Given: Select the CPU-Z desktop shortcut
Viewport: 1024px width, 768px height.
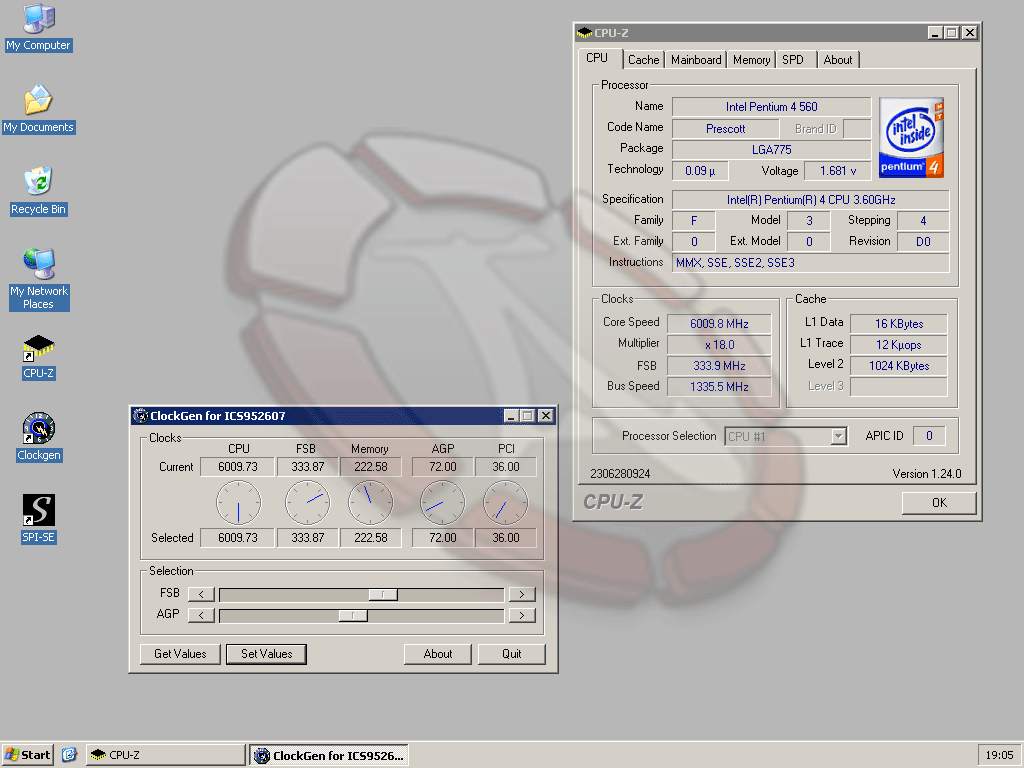Looking at the screenshot, I should (x=39, y=357).
